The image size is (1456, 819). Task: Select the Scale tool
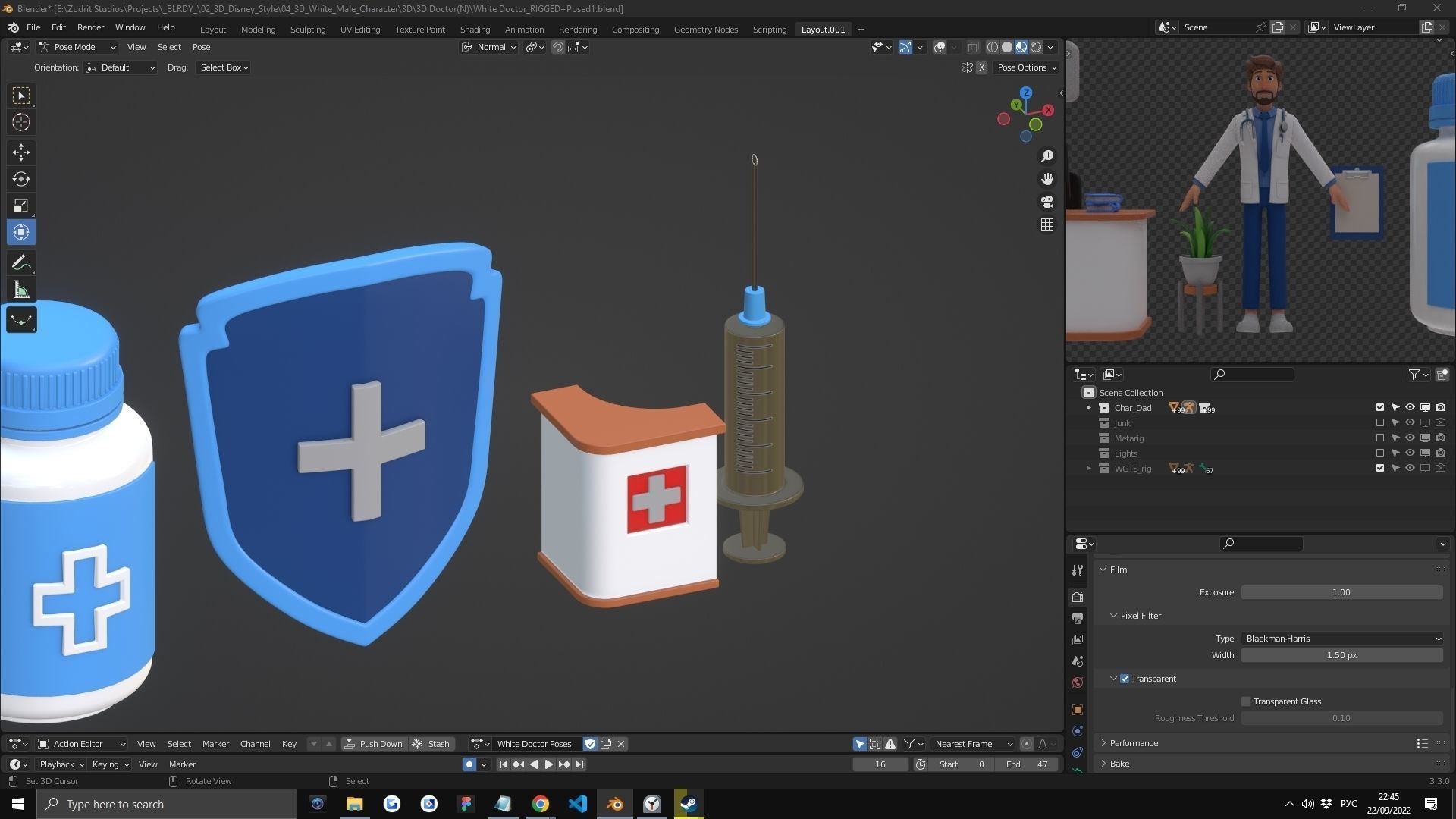21,206
